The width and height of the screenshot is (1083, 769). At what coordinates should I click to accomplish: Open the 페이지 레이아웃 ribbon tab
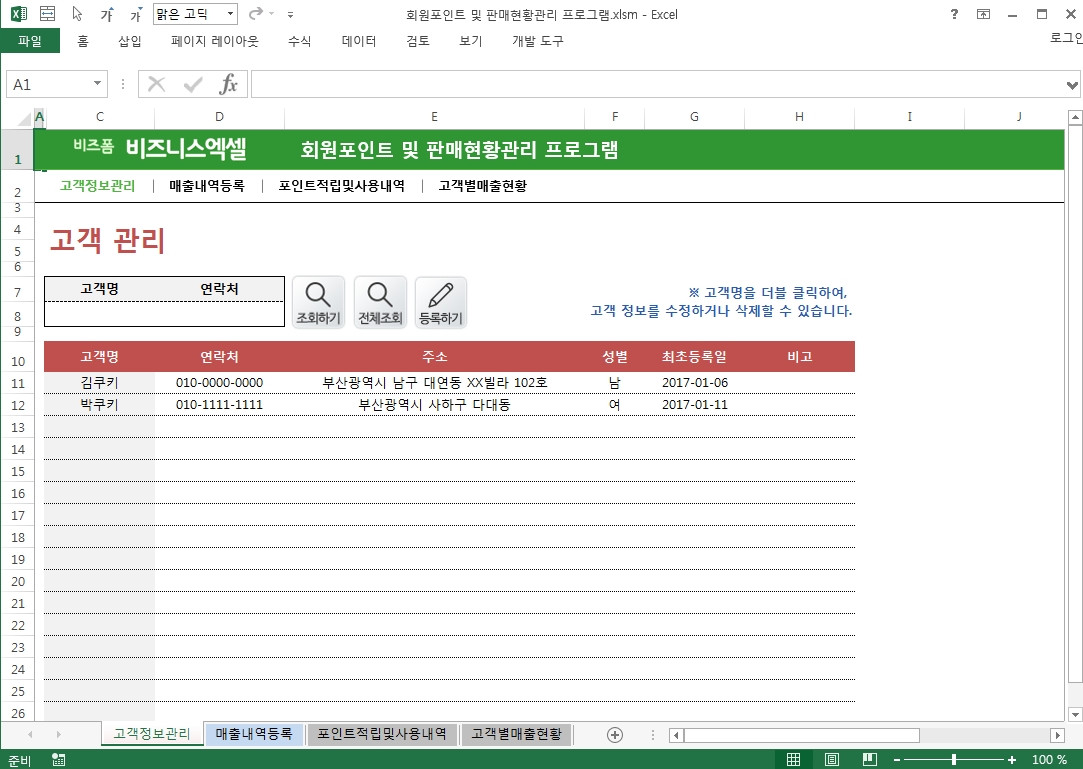point(215,41)
